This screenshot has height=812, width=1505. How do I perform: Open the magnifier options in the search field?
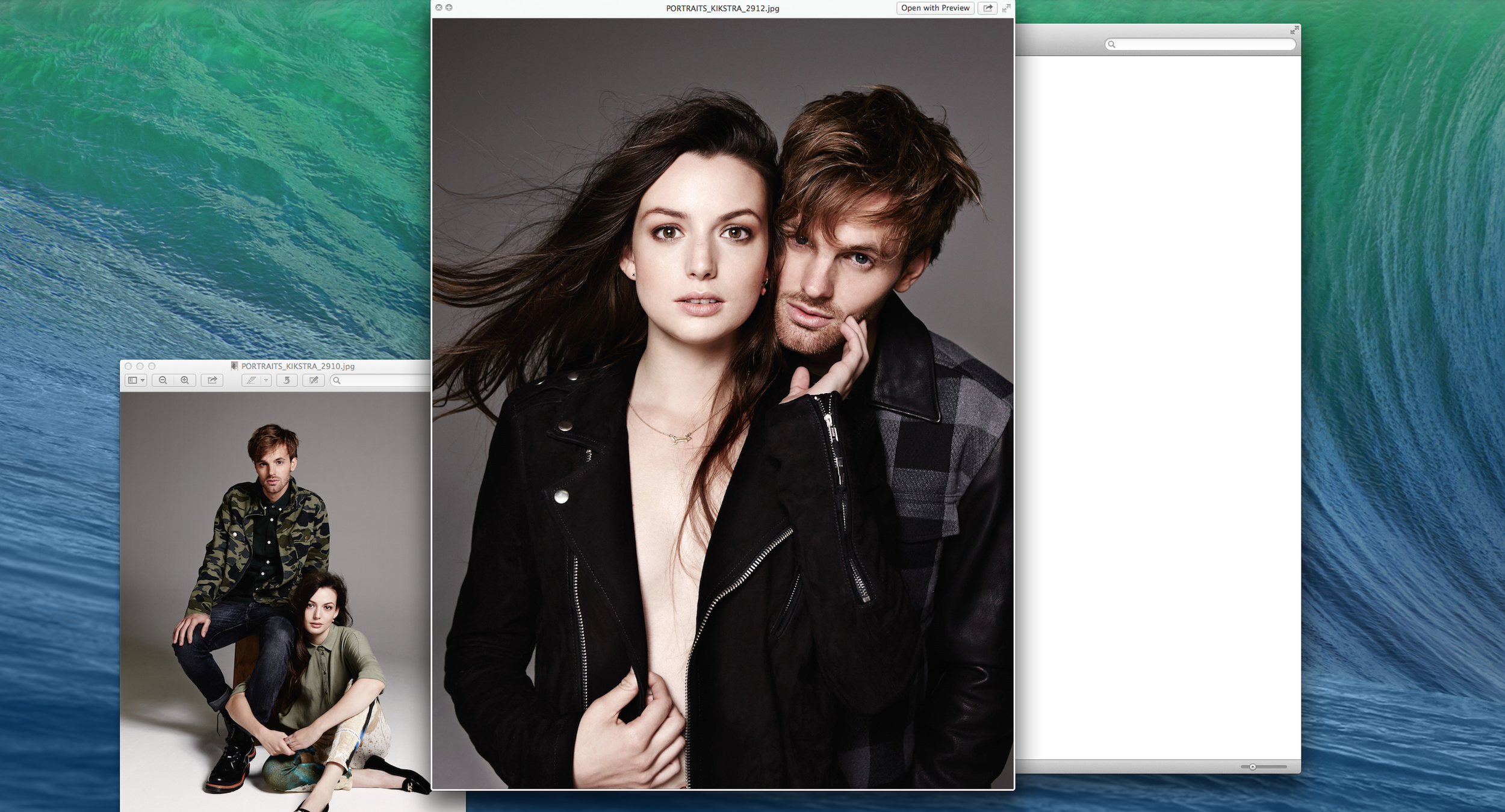pos(337,380)
